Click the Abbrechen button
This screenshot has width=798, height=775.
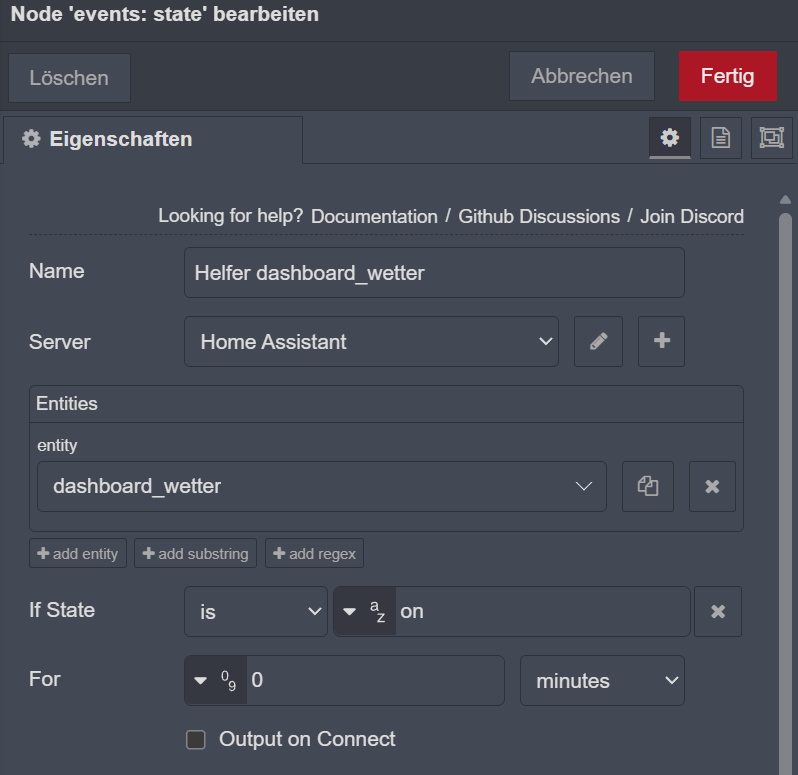(581, 77)
